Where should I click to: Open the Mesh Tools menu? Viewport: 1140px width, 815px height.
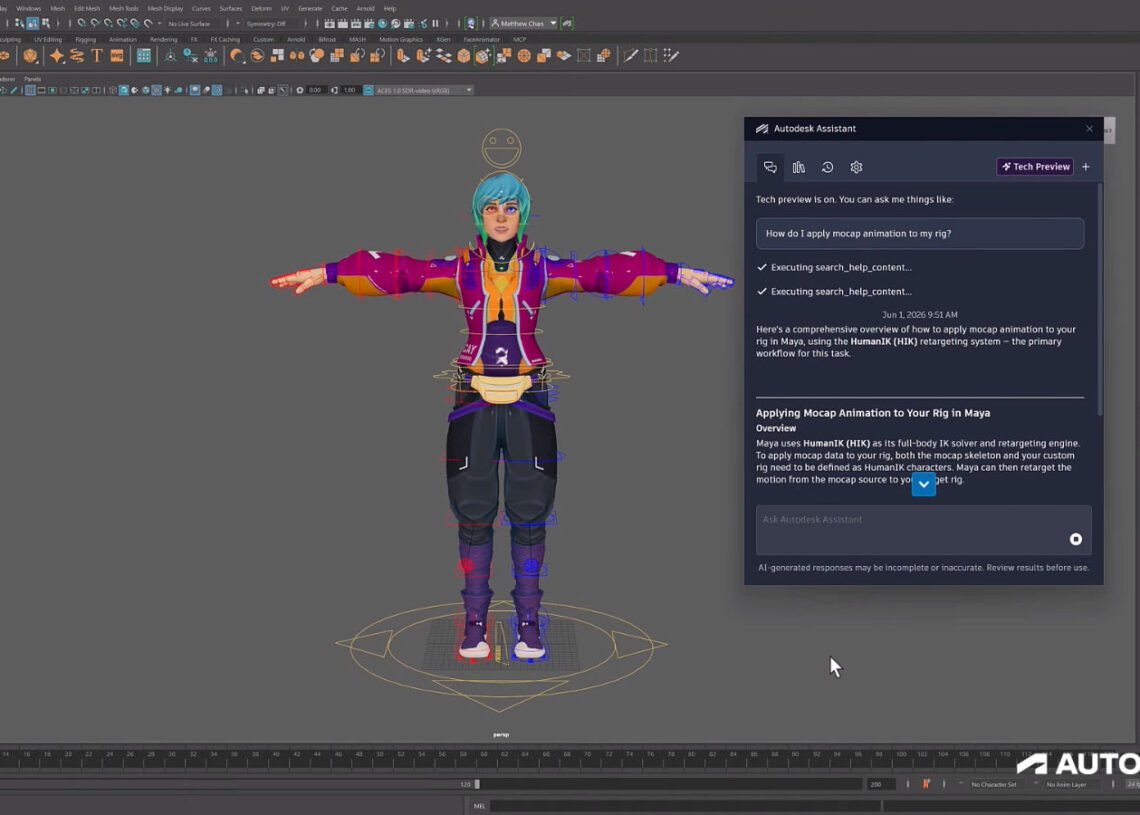coord(124,9)
